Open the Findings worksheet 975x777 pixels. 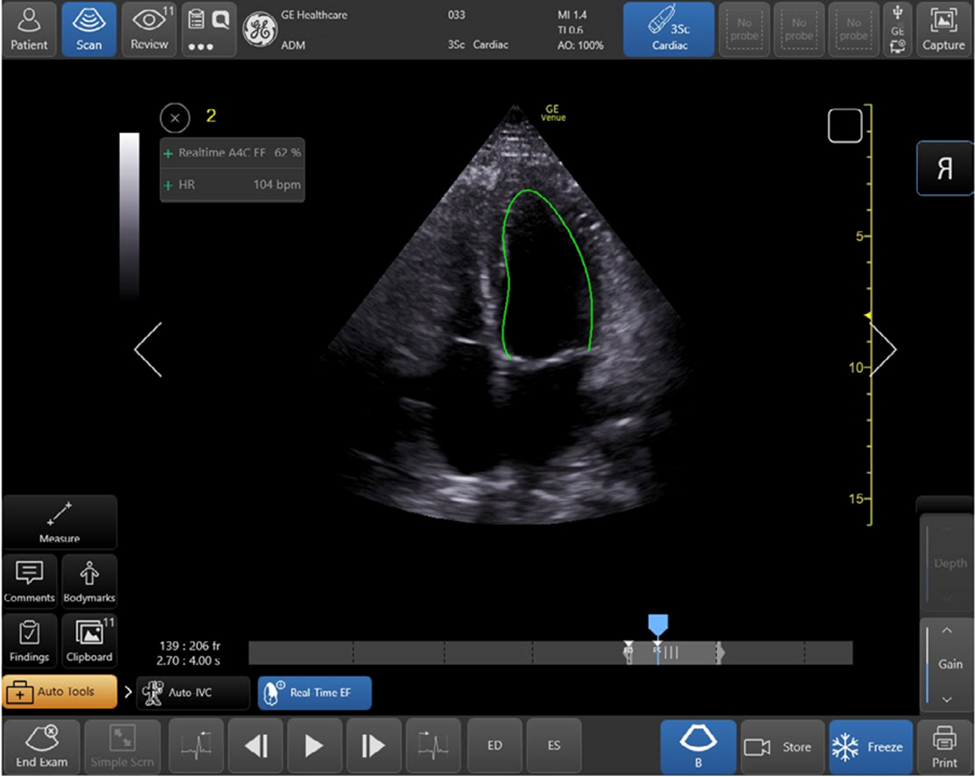tap(30, 640)
